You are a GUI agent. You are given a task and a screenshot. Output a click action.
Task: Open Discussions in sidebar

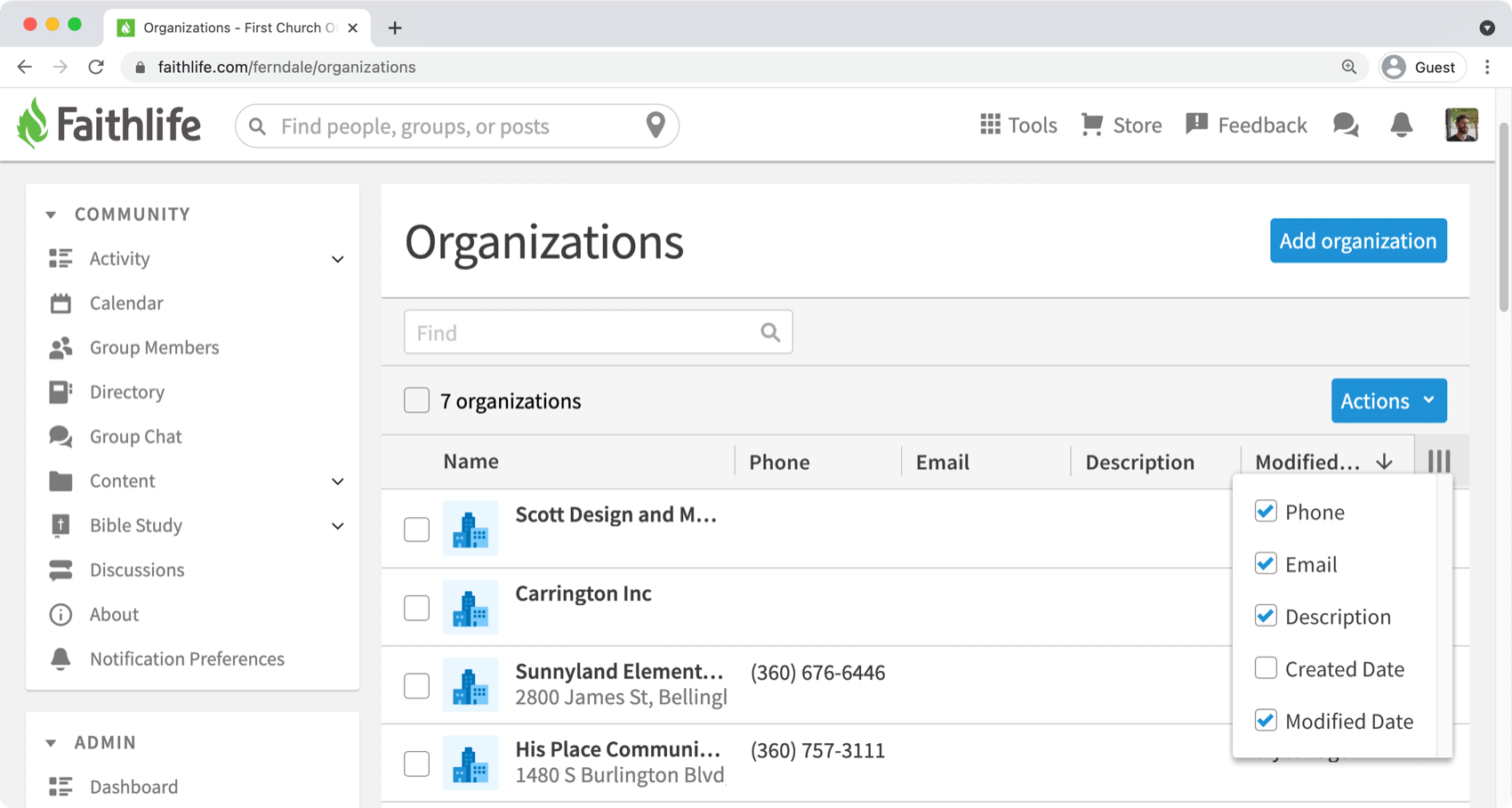pos(137,570)
